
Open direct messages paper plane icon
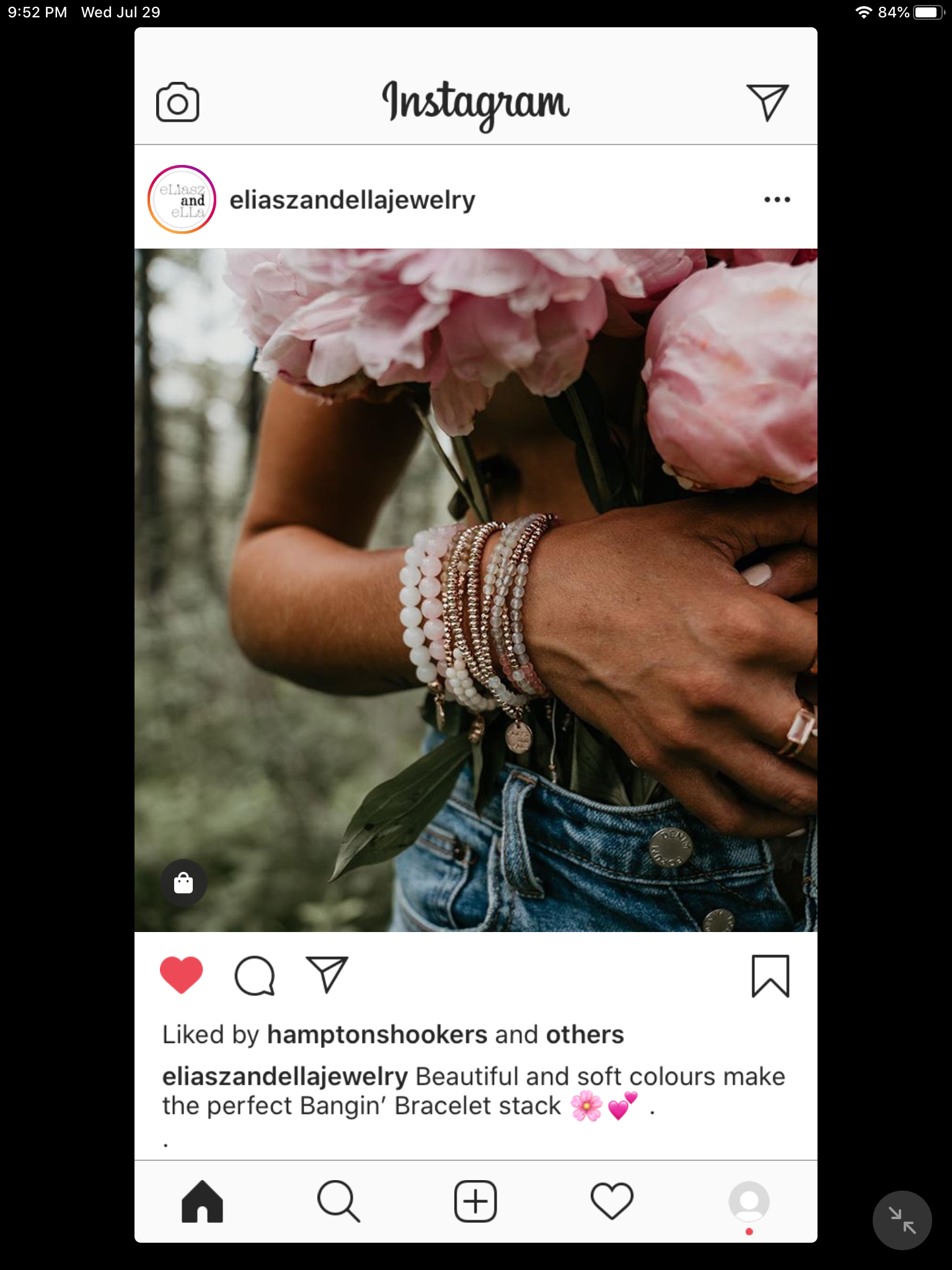pos(767,102)
